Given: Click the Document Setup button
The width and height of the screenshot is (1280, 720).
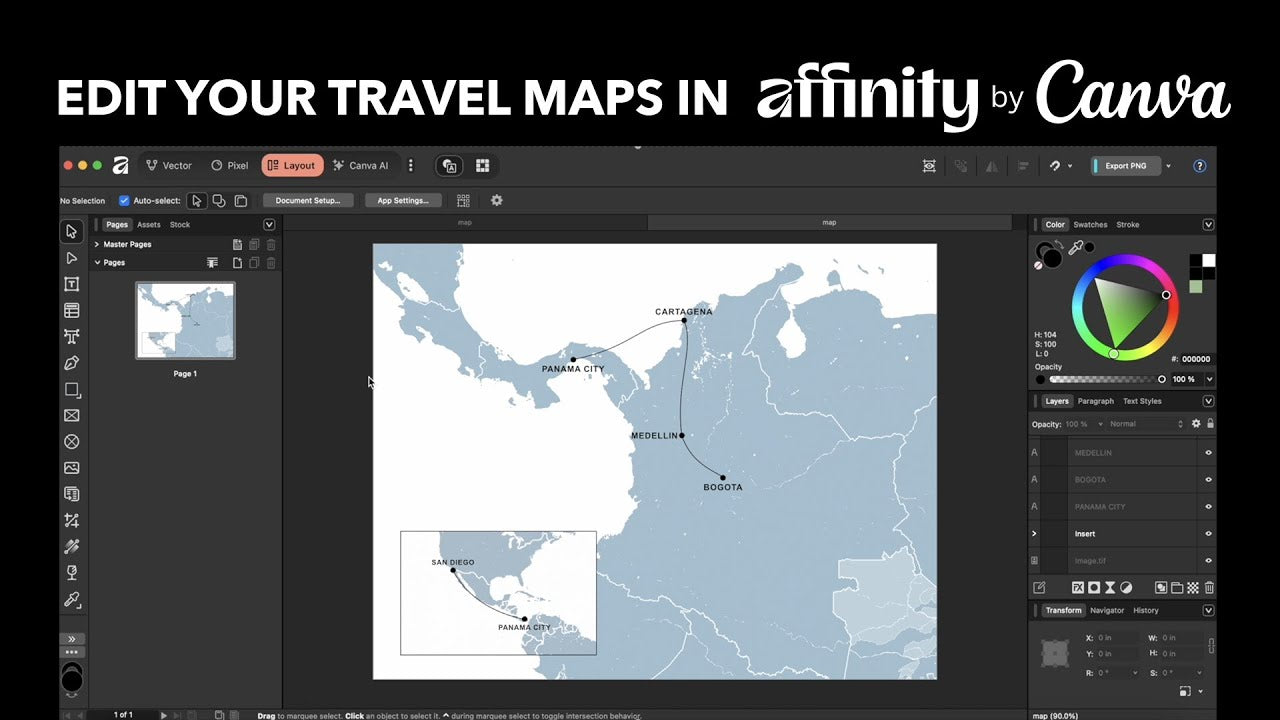Looking at the screenshot, I should [308, 201].
